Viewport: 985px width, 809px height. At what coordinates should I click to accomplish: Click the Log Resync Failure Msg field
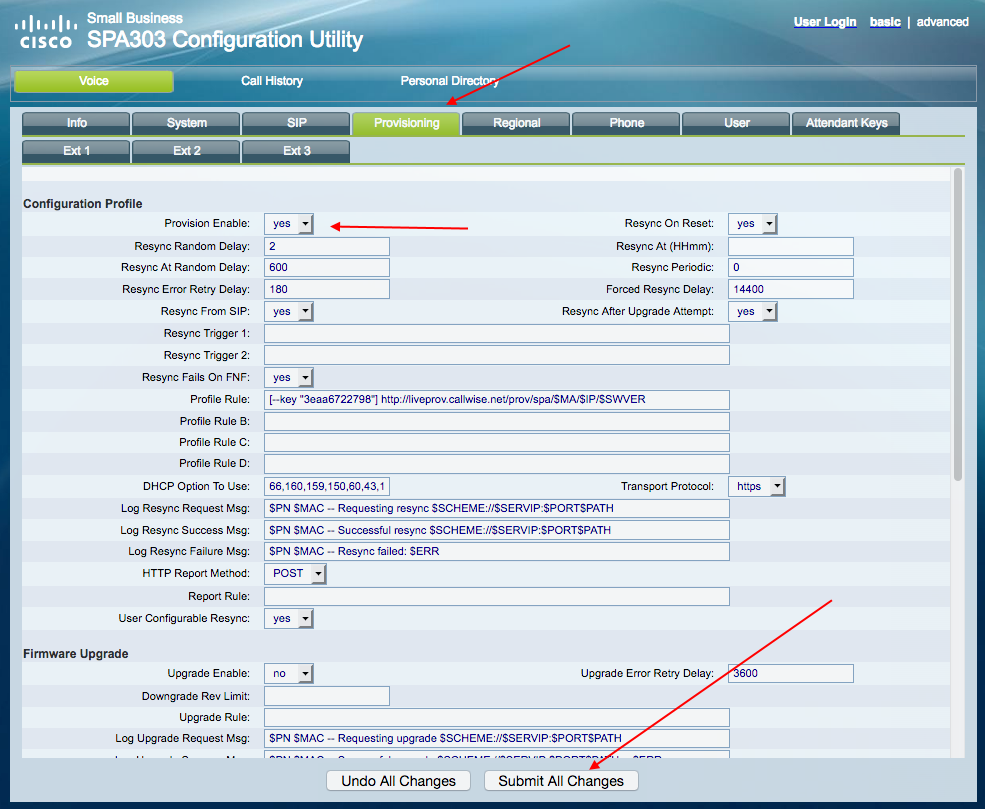496,551
